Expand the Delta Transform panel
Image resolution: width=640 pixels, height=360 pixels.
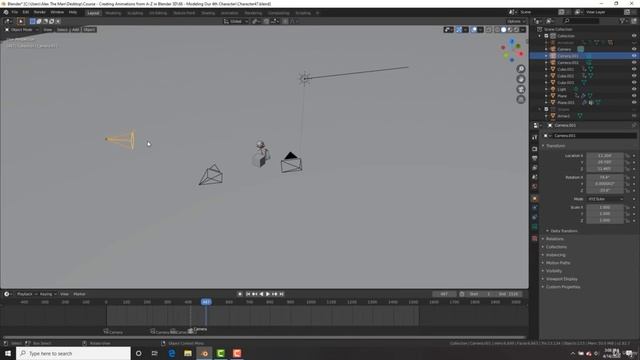point(564,231)
